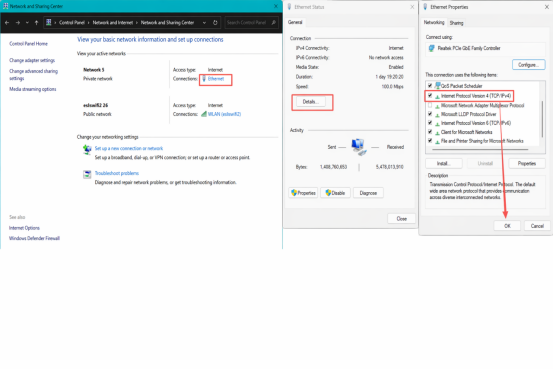Screen dimensions: 553x369
Task: Toggle Internet Protocol Version 4 checkbox
Action: click(x=430, y=96)
